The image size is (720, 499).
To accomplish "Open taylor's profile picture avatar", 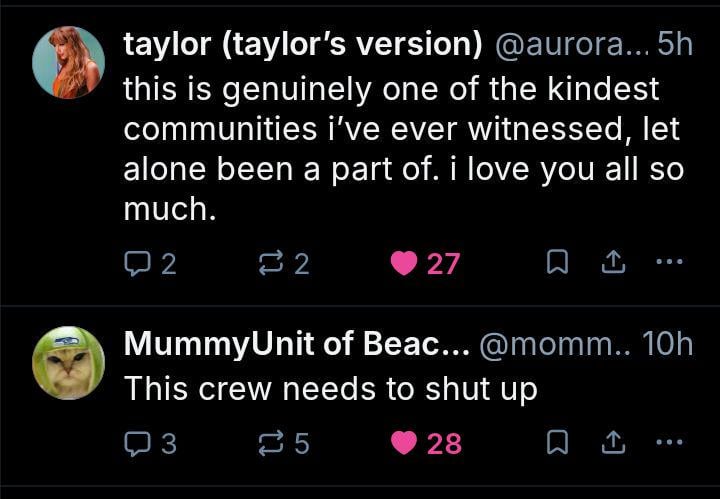I will coord(68,62).
